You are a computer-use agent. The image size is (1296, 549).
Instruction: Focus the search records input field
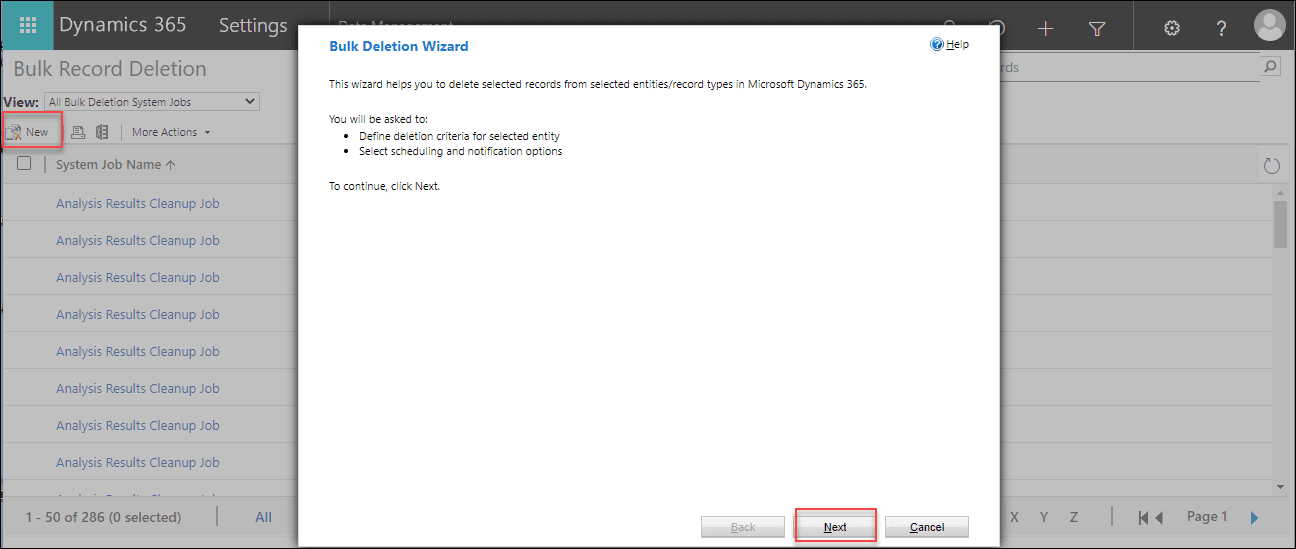tap(1129, 67)
